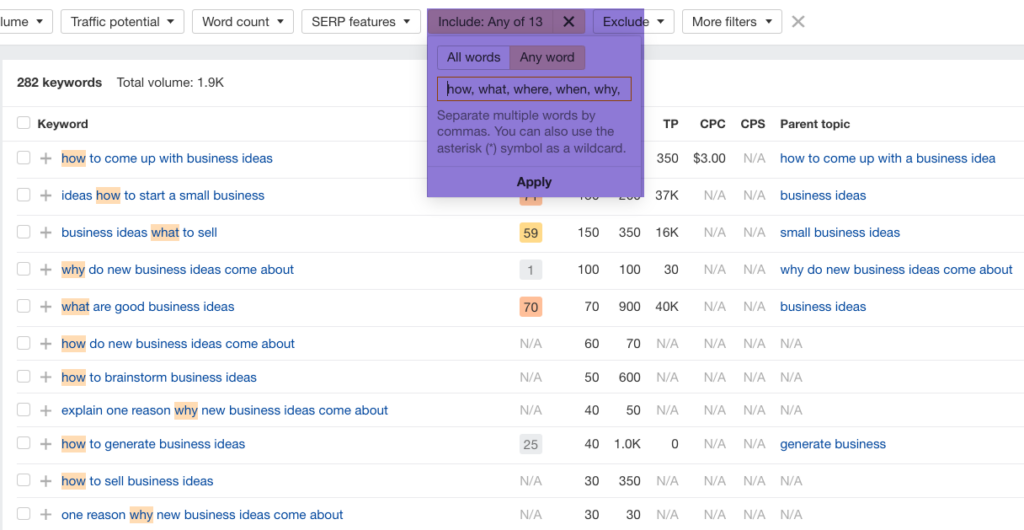Select the 'Any word' tab
The image size is (1024, 530).
click(547, 58)
